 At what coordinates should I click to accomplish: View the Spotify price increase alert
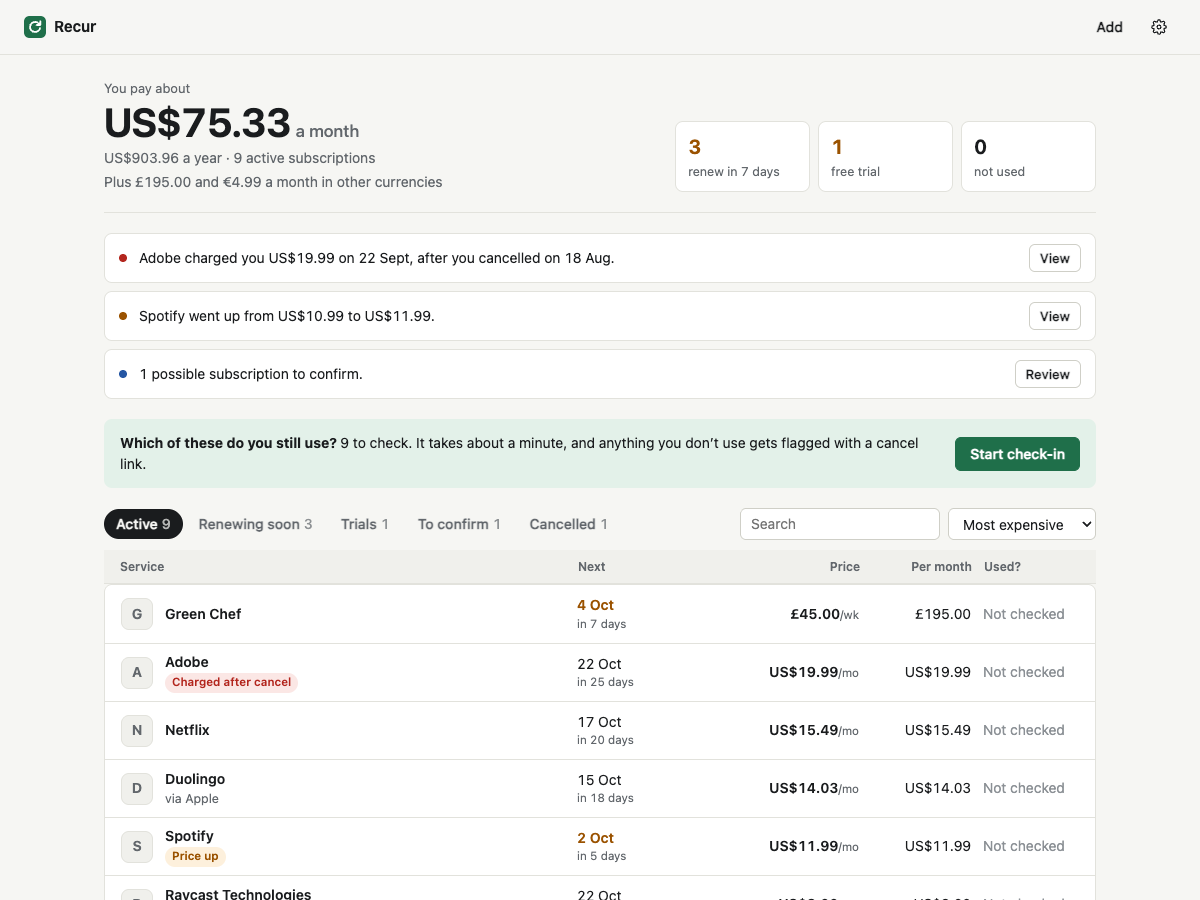pyautogui.click(x=1054, y=316)
